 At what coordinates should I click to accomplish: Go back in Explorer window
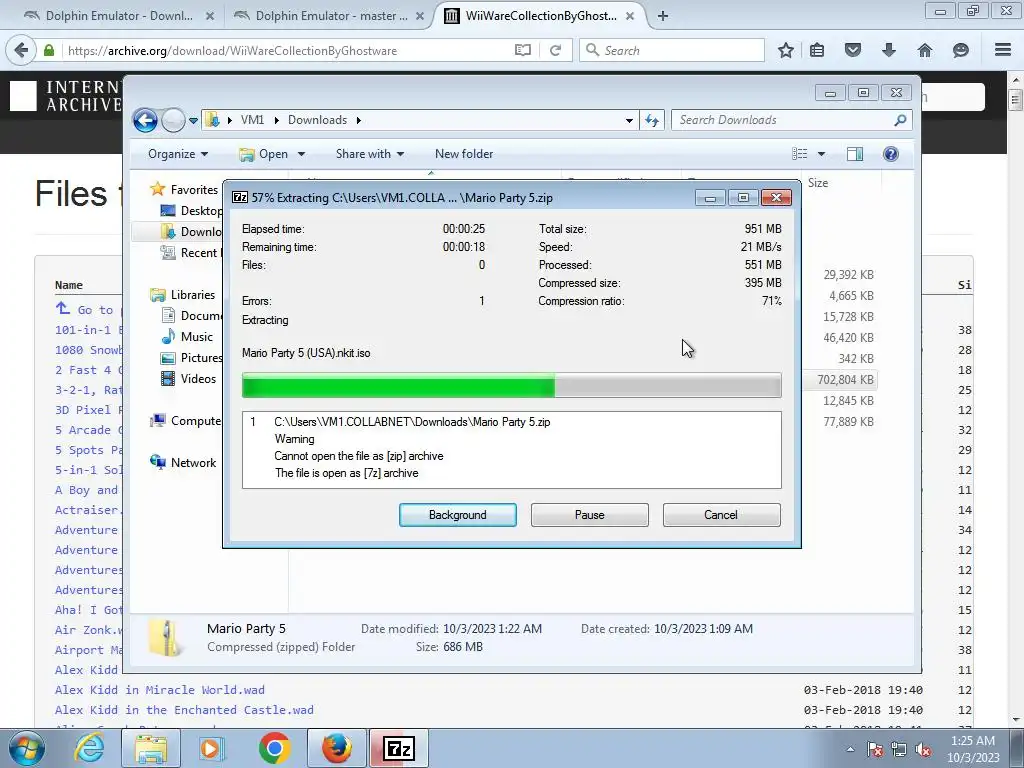tap(145, 120)
